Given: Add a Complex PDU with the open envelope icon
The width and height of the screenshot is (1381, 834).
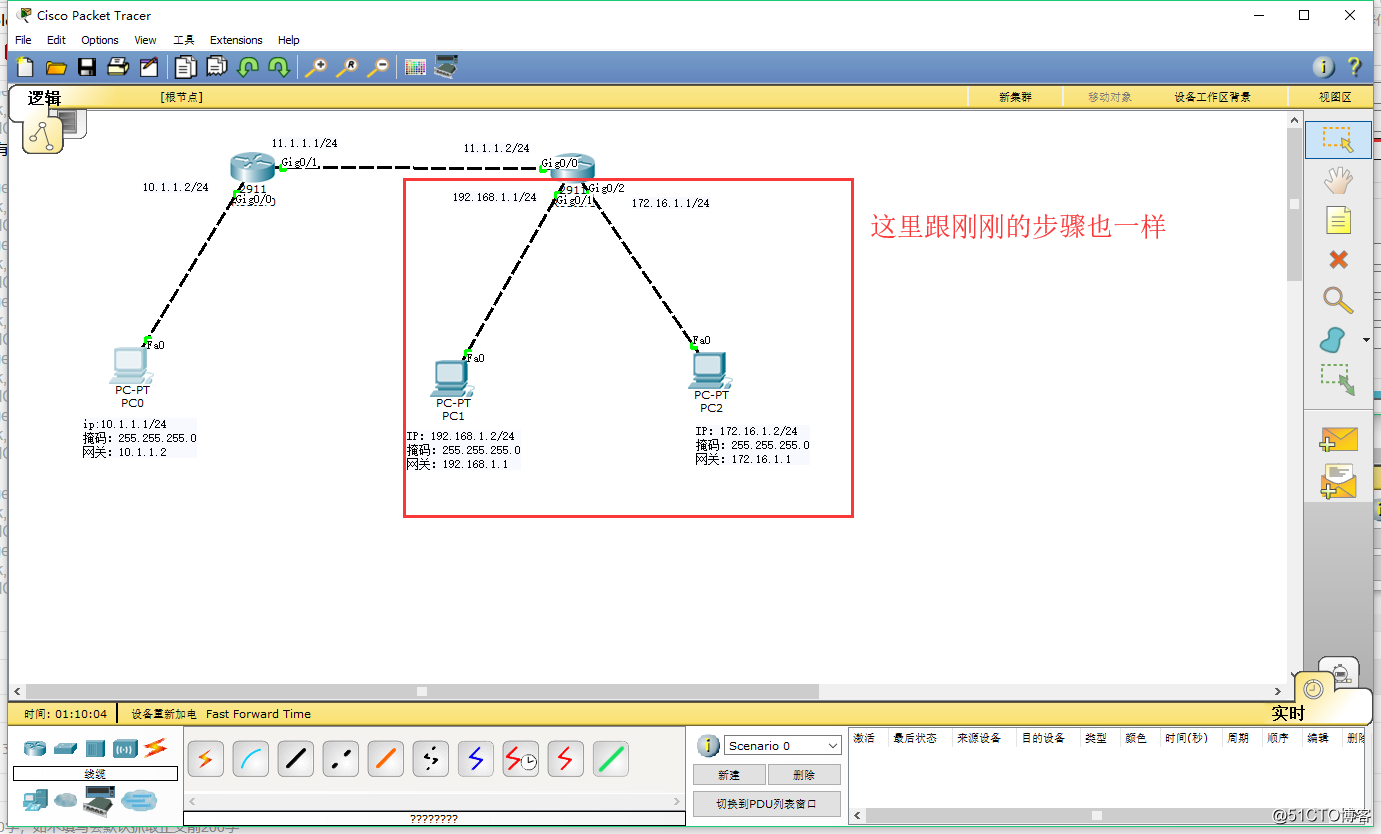Looking at the screenshot, I should pyautogui.click(x=1338, y=481).
